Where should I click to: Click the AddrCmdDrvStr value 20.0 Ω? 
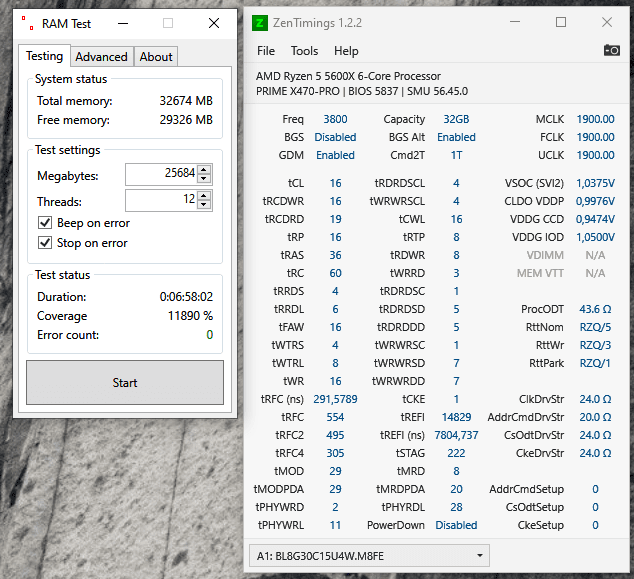point(595,417)
